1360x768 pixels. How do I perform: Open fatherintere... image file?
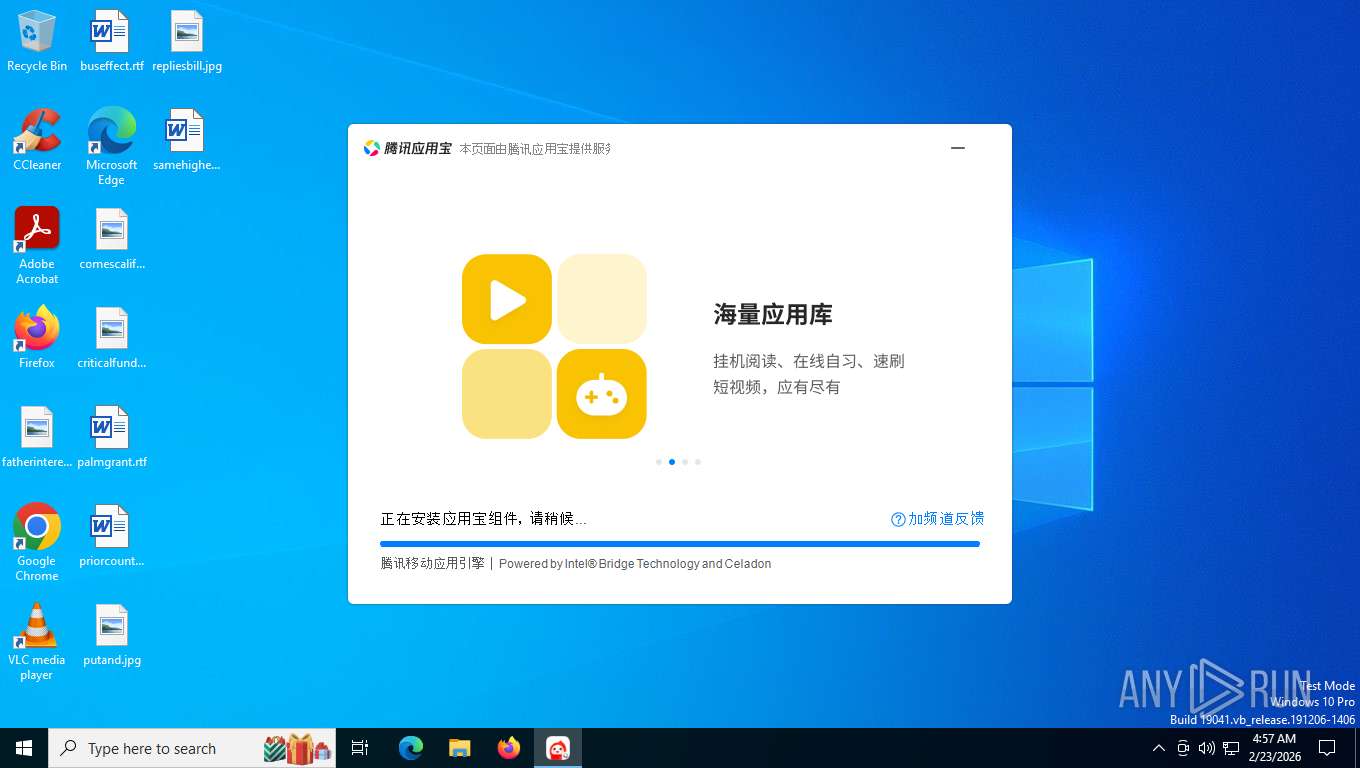tap(37, 437)
